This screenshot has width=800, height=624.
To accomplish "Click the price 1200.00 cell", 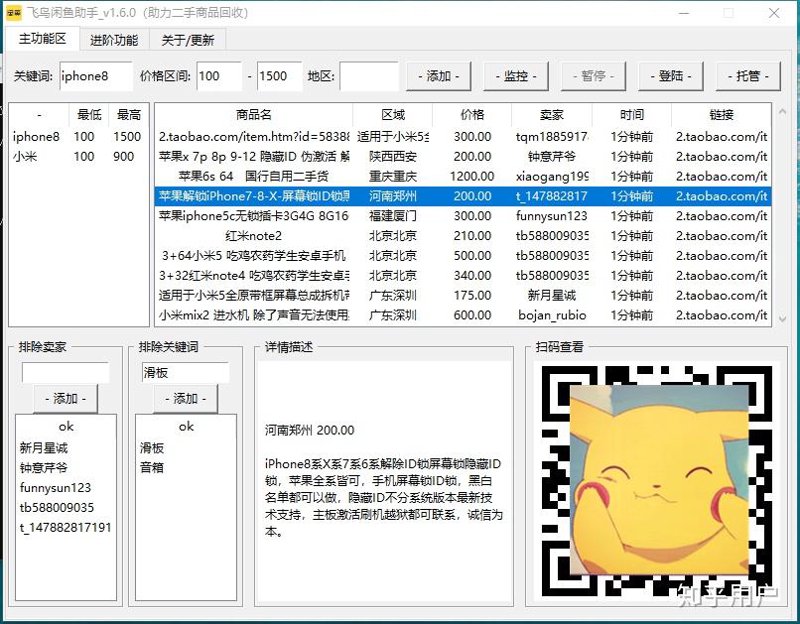I will click(472, 177).
